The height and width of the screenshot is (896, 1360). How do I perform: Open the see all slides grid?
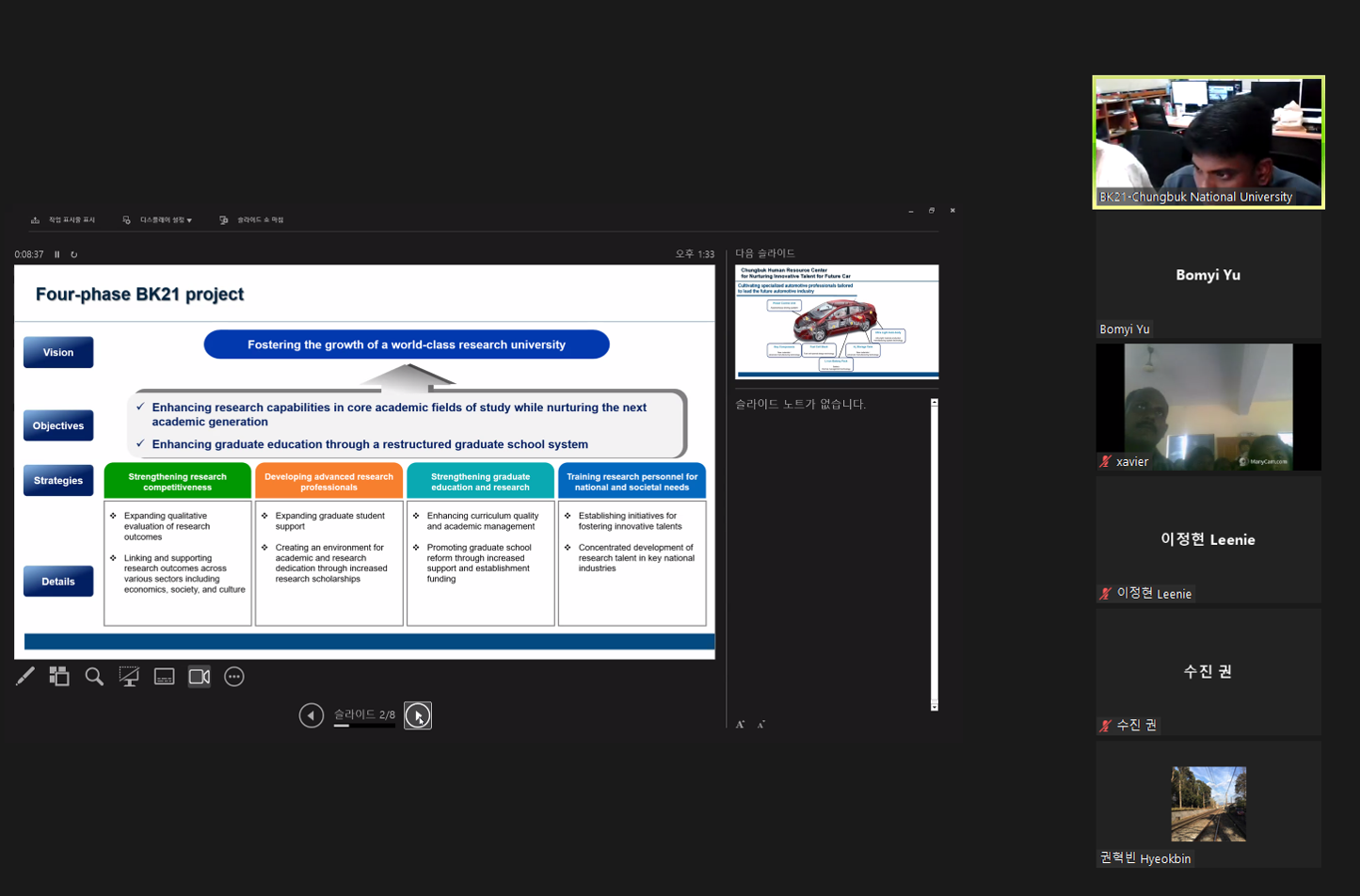59,677
